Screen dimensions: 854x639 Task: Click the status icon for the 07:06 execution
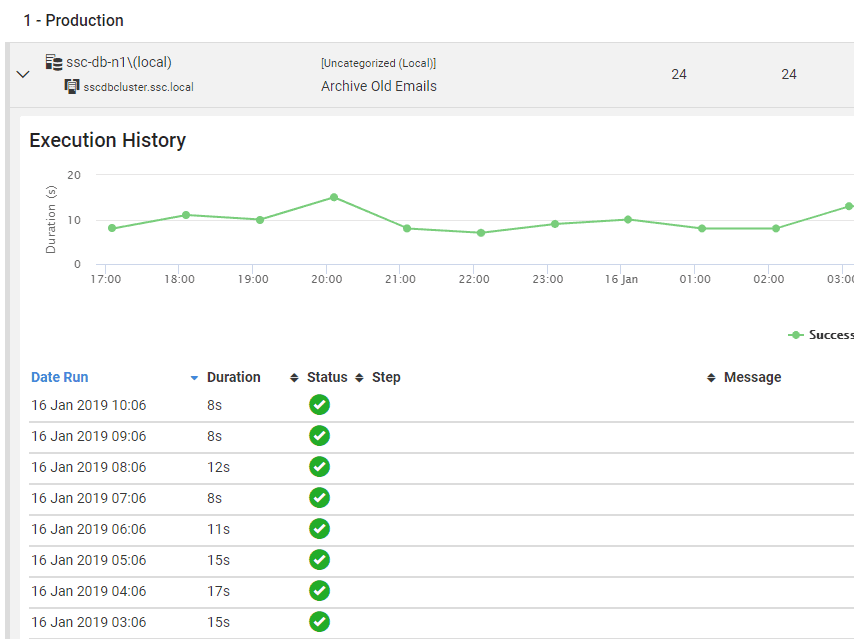click(319, 497)
